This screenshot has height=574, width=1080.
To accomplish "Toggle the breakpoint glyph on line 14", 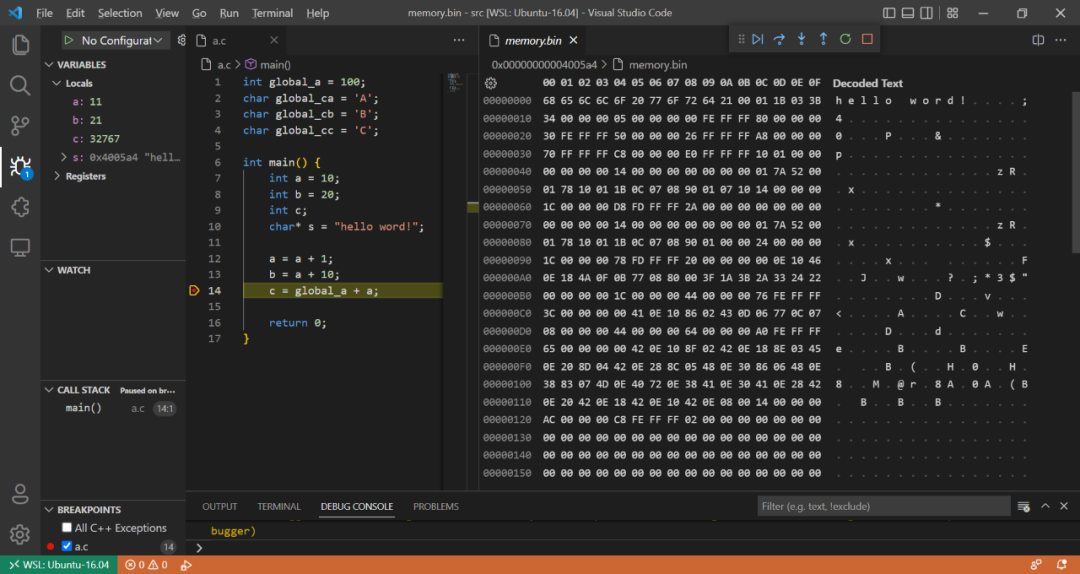I will 194,291.
